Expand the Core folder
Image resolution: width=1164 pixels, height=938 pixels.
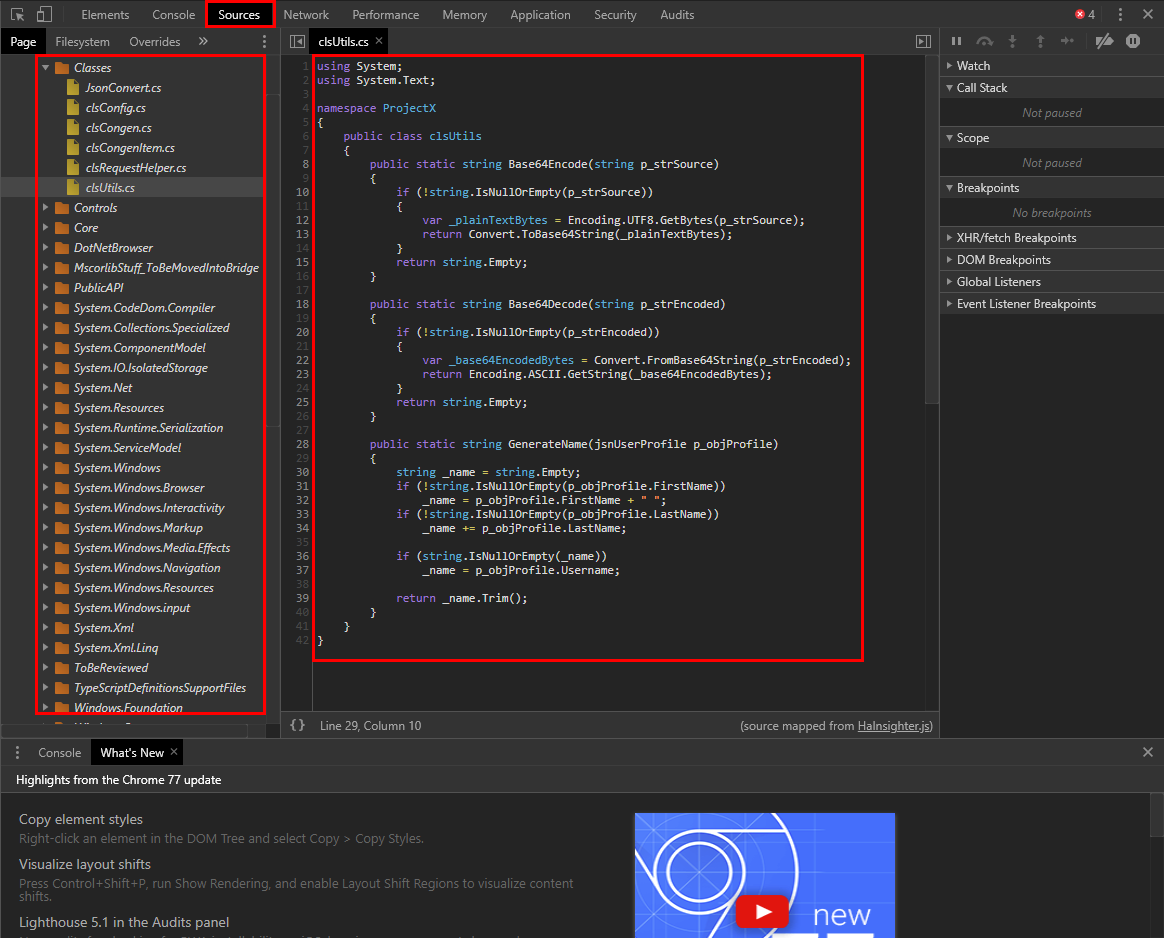tap(46, 228)
